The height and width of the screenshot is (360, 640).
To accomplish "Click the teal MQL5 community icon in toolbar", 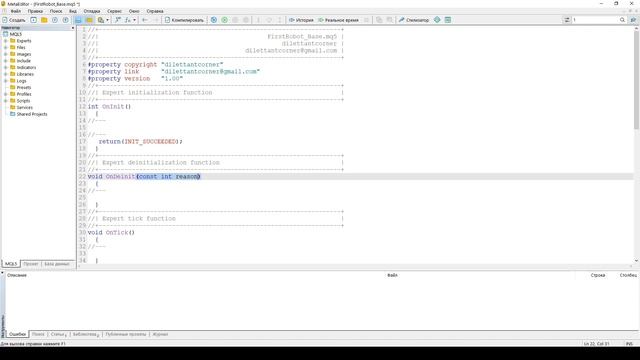I will click(x=437, y=20).
